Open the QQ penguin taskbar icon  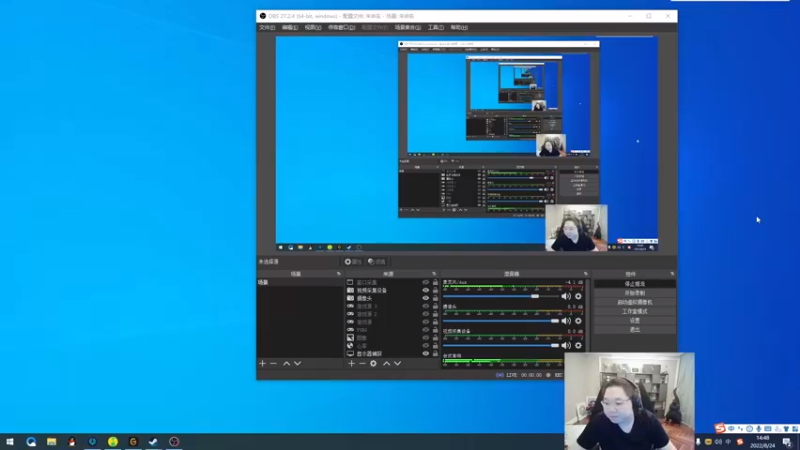(71, 442)
